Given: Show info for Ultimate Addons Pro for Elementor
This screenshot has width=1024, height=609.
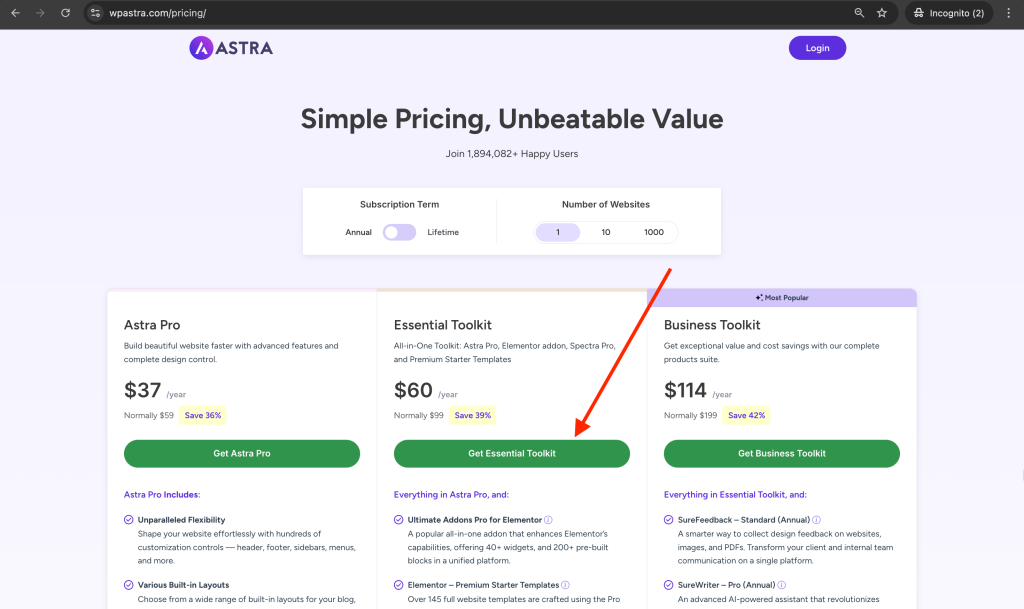Looking at the screenshot, I should [x=549, y=520].
